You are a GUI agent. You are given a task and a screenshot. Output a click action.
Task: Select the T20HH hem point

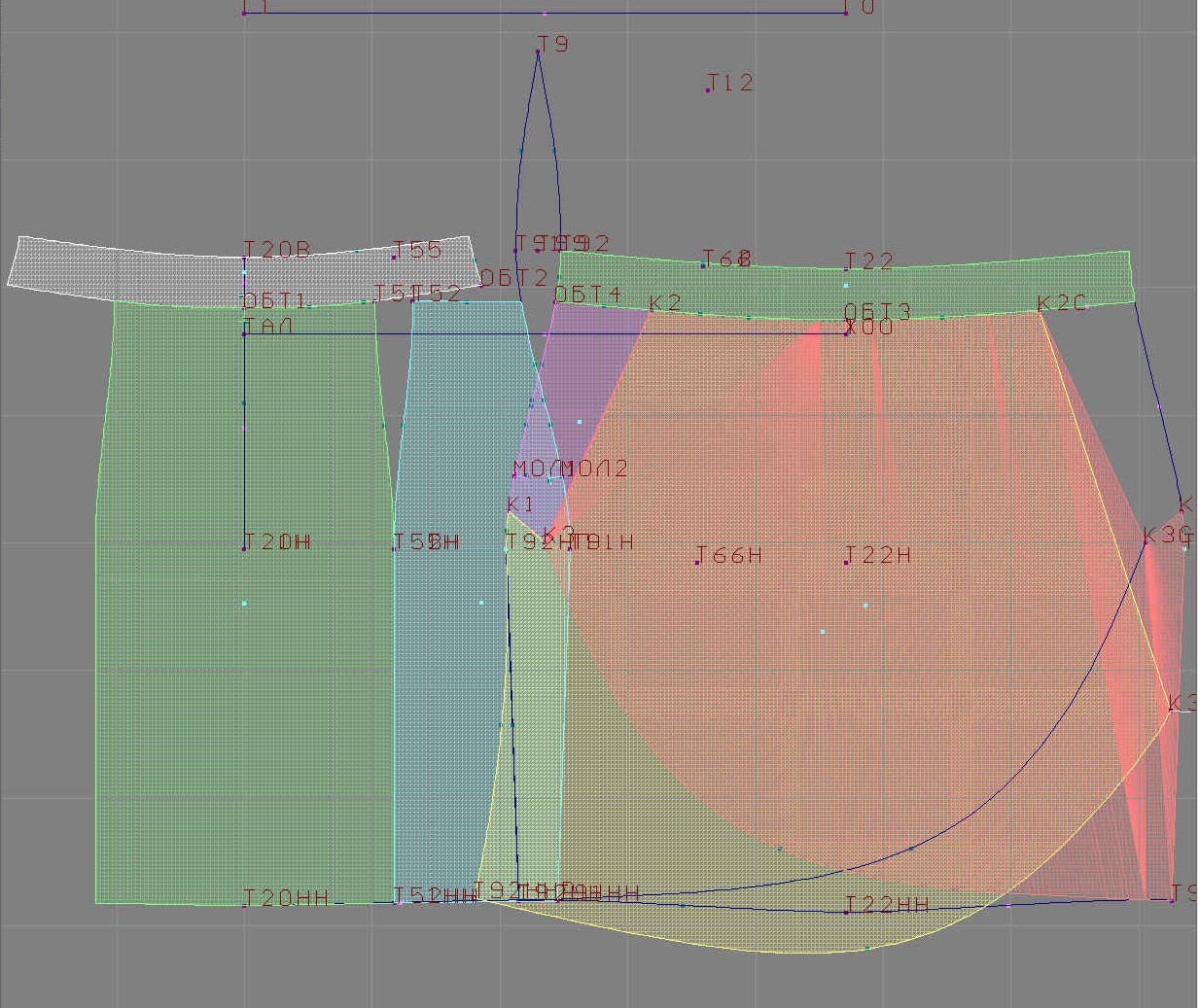point(244,904)
